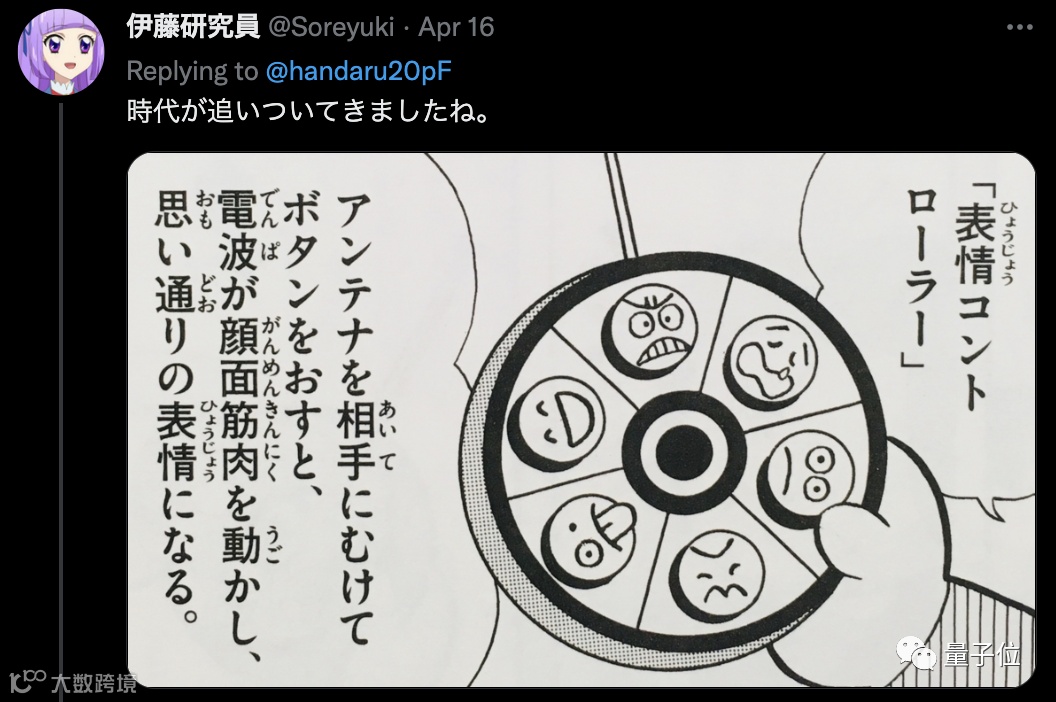Click the WeChat logo watermark
Viewport: 1056px width, 702px height.
915,652
